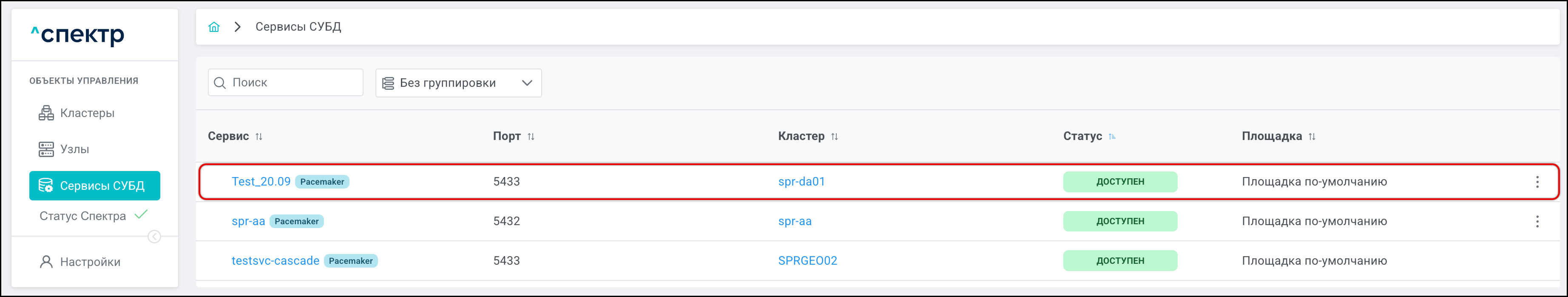The image size is (1568, 297).
Task: Open actions menu for spr-aa row
Action: pos(1537,221)
